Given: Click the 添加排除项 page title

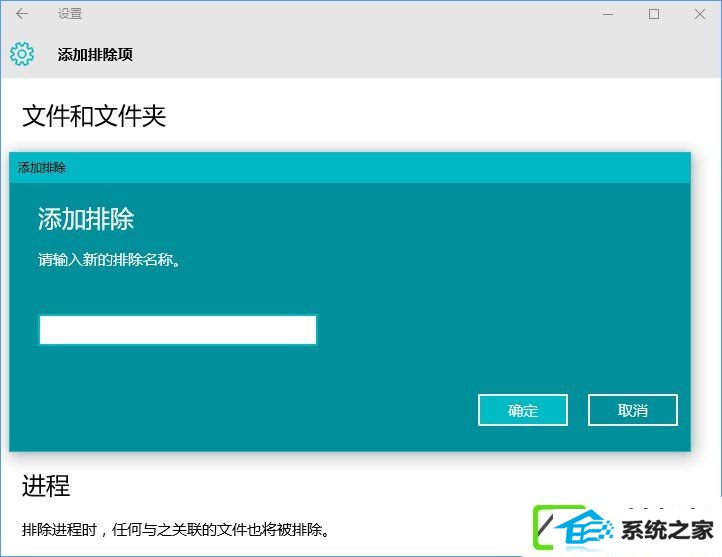Looking at the screenshot, I should pos(95,54).
